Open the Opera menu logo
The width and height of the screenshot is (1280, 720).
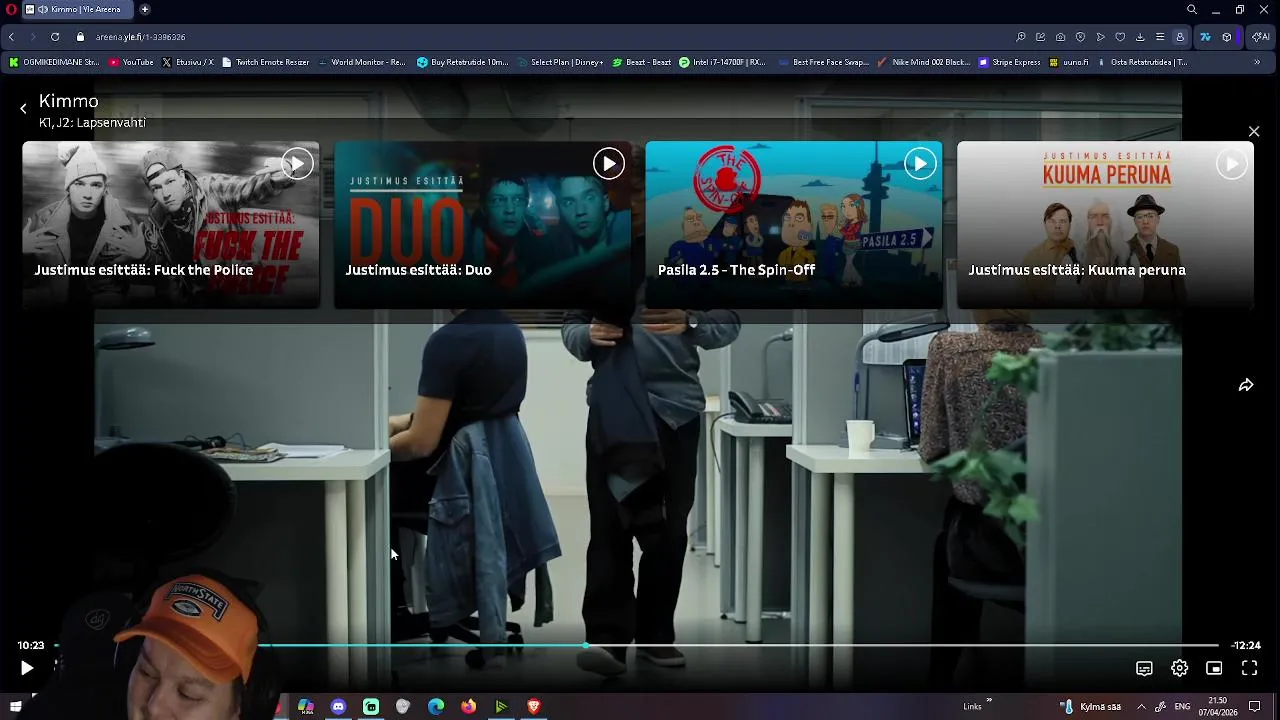[11, 9]
